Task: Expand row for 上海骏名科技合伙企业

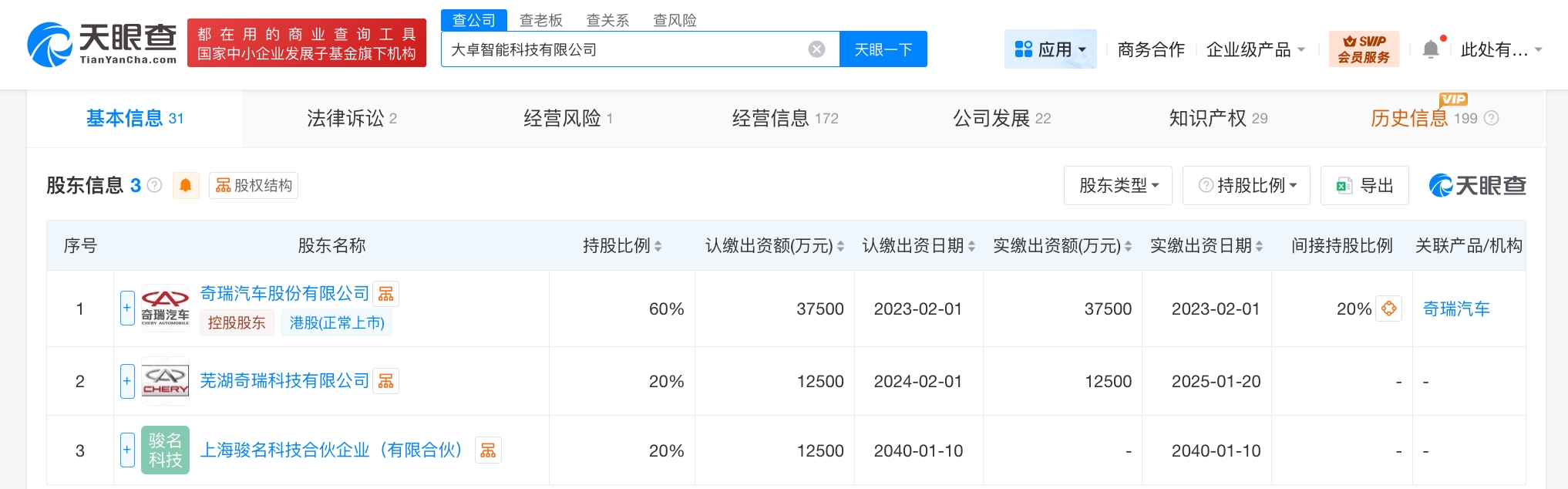Action: pyautogui.click(x=127, y=450)
